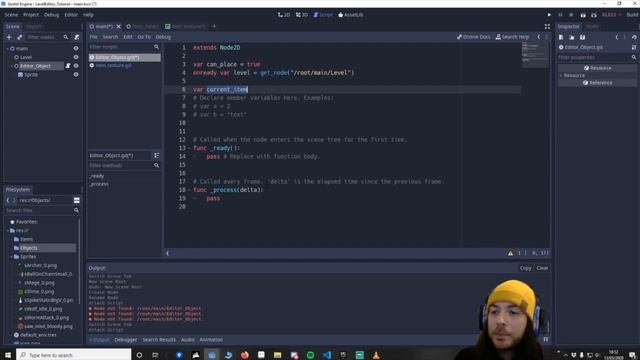The width and height of the screenshot is (640, 360).
Task: Play a custom scene
Action: [594, 15]
